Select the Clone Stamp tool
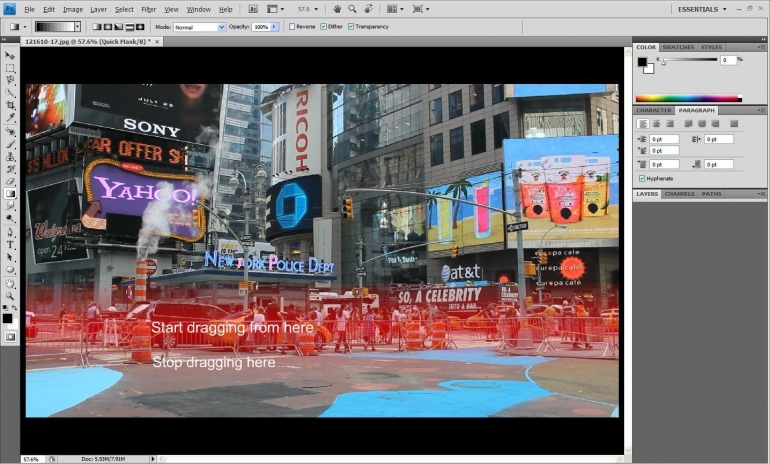 click(10, 157)
